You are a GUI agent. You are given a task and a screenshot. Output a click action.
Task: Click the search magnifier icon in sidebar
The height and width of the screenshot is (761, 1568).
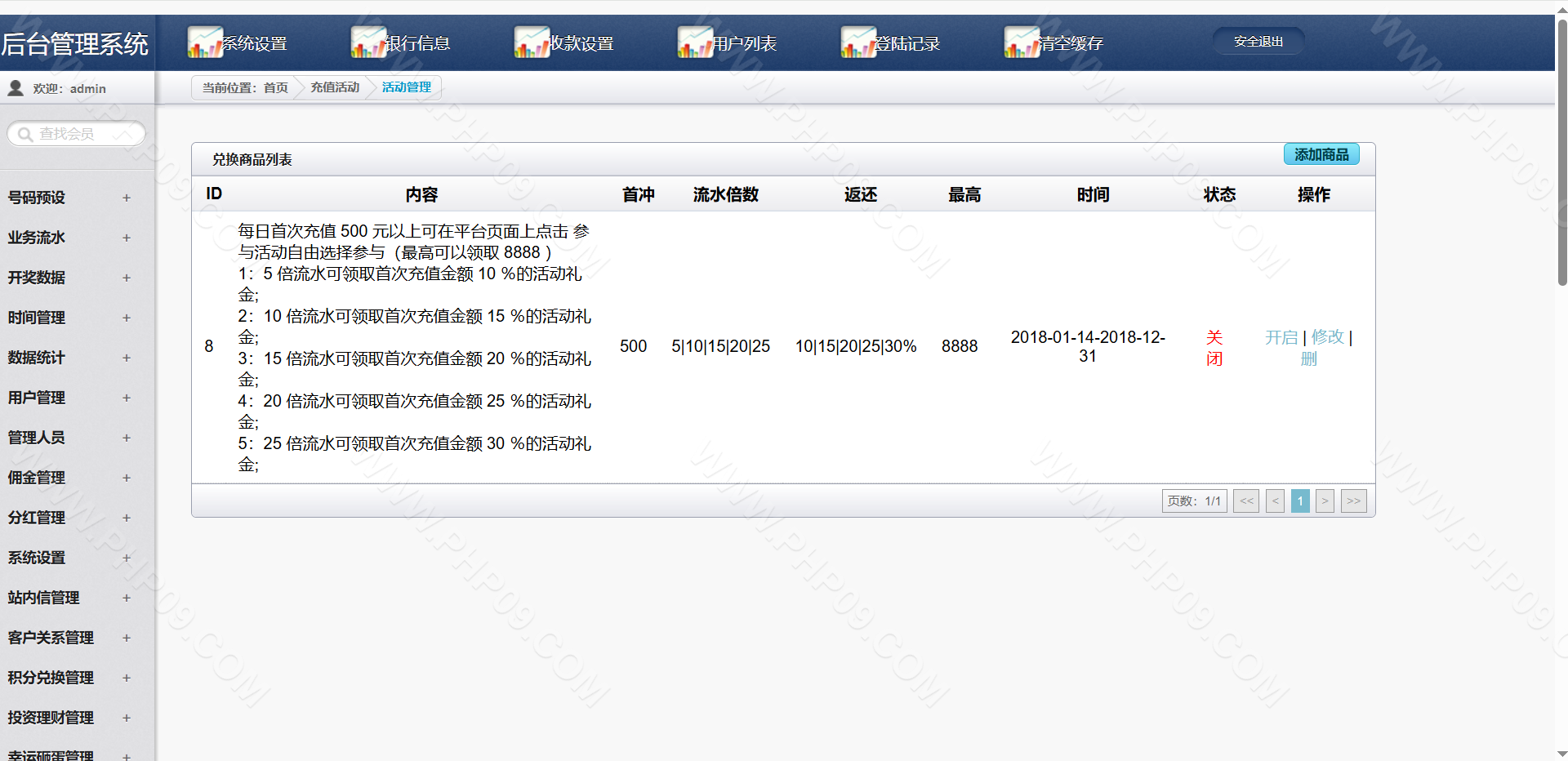25,134
